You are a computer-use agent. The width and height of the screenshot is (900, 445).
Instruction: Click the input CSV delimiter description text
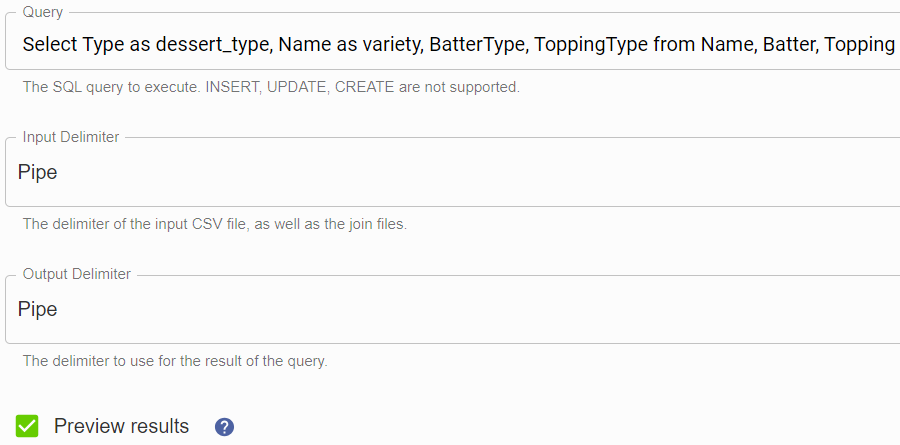(215, 224)
